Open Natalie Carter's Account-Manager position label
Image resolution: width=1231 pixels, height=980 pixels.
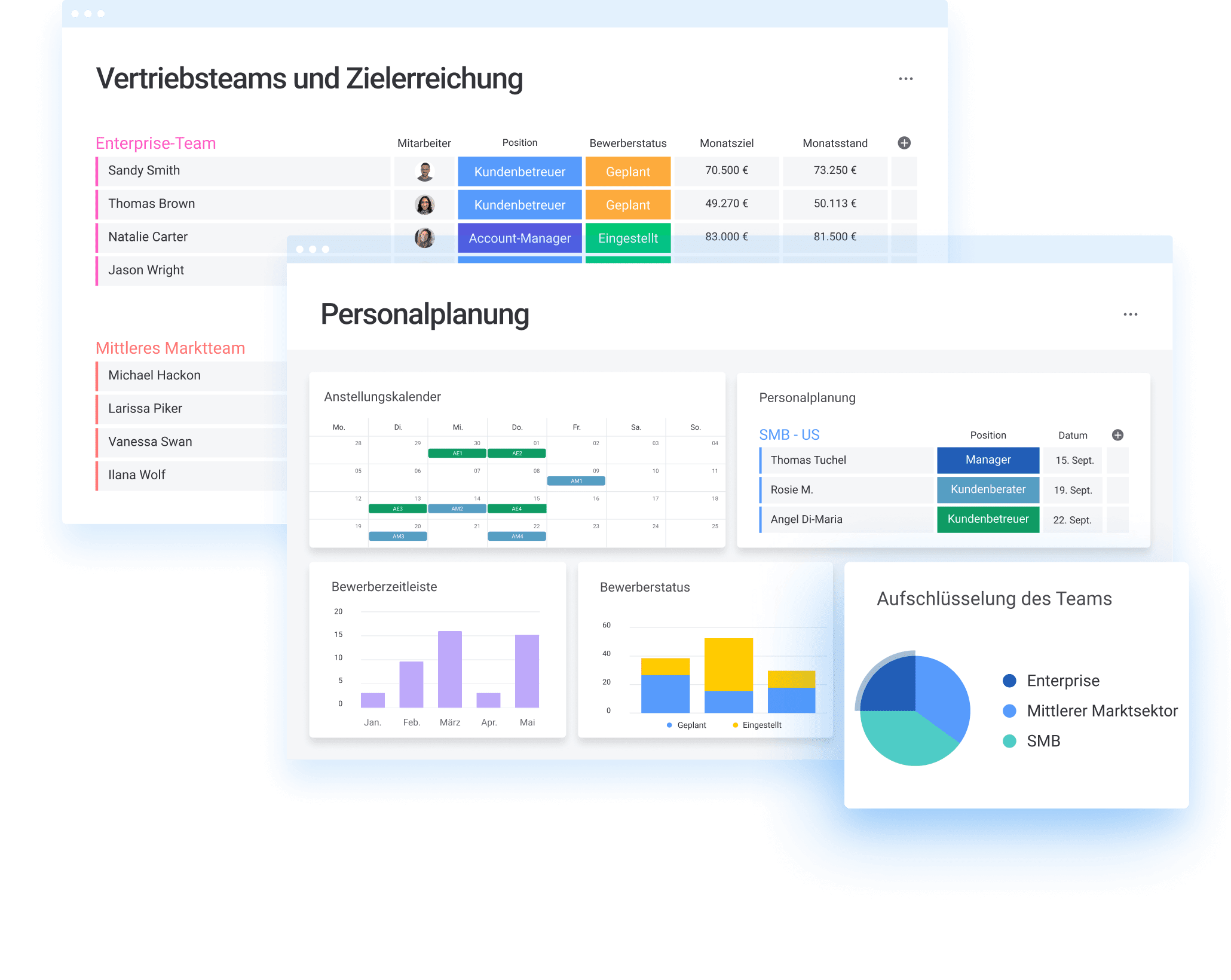click(x=519, y=238)
